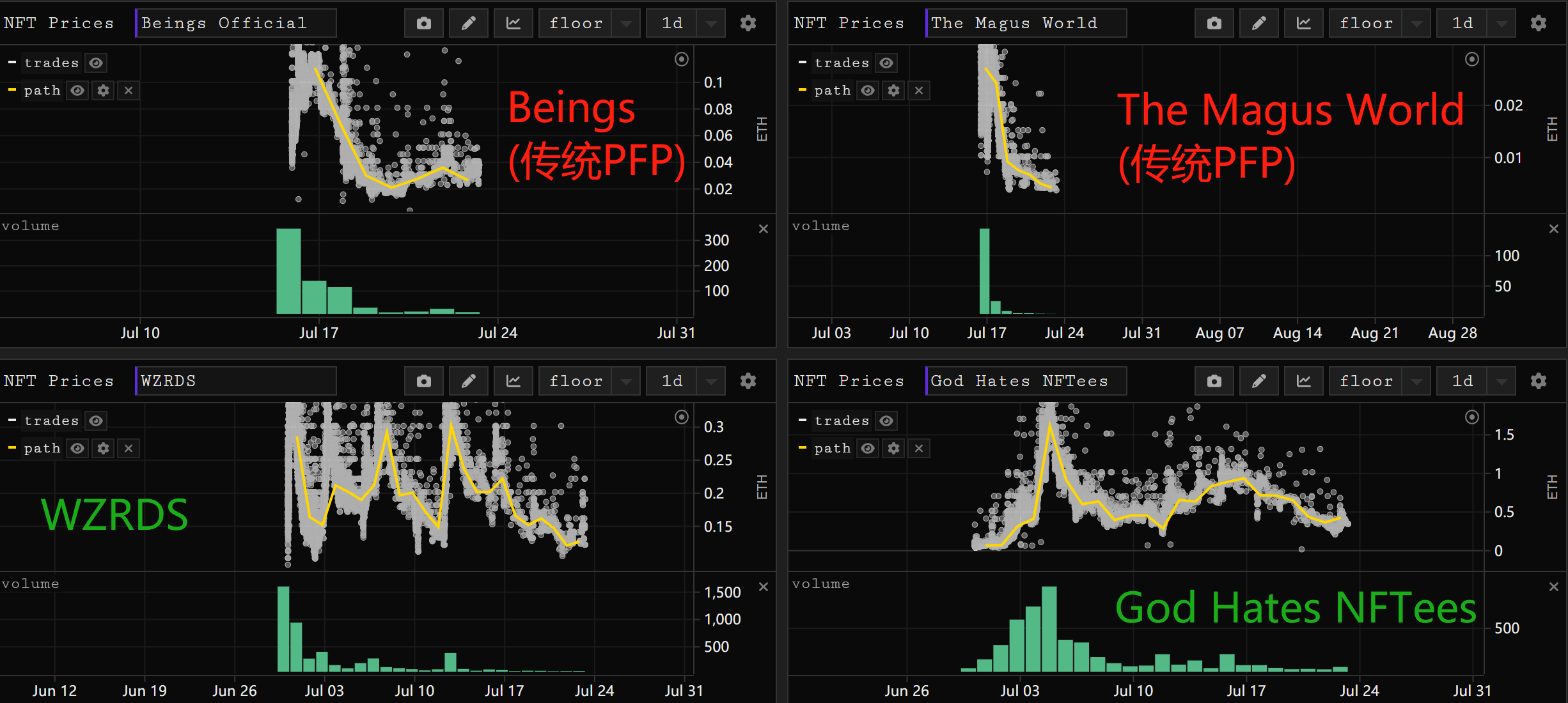The width and height of the screenshot is (1568, 703).
Task: Open the chart indicator icon in WZRDS panel
Action: (x=514, y=382)
